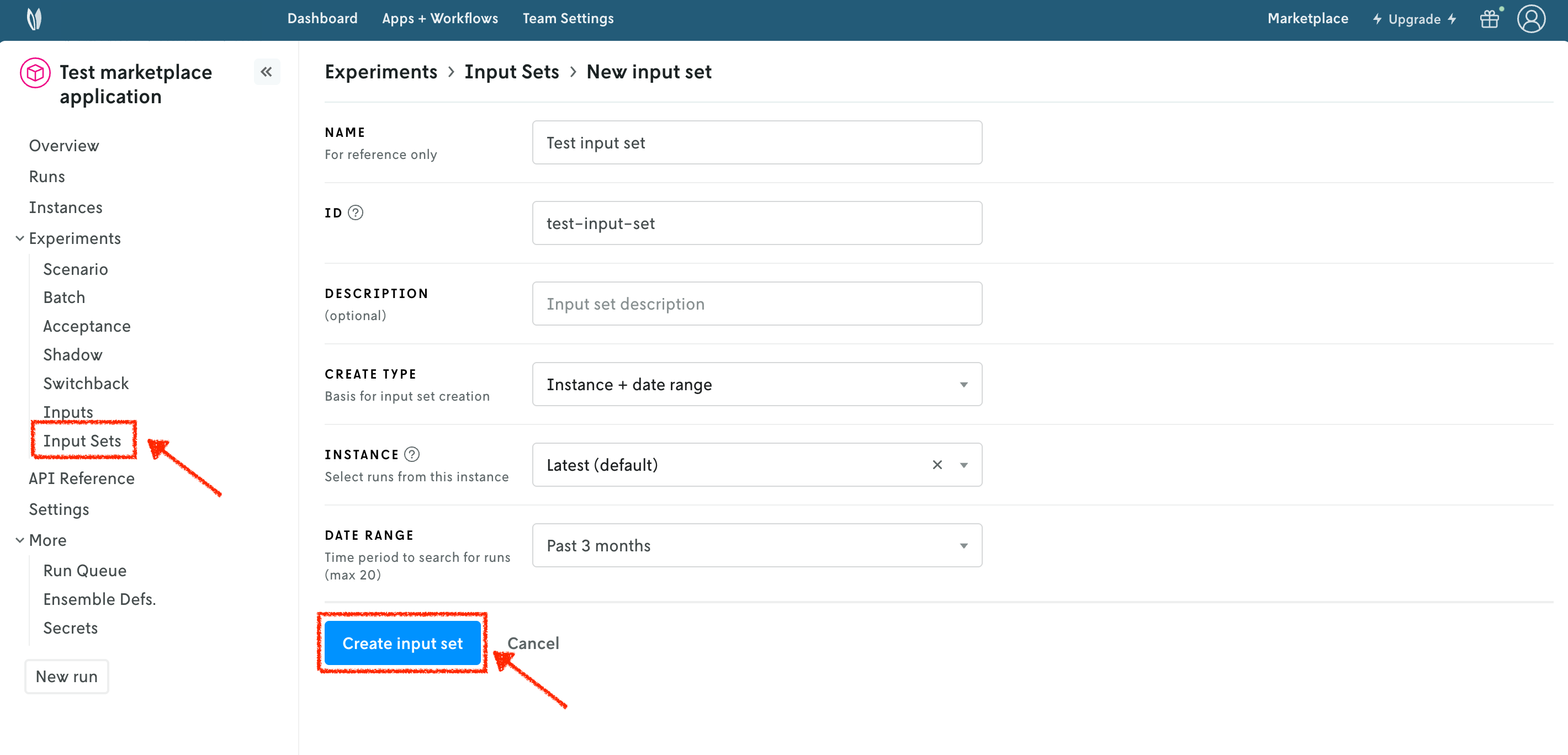Click the Upgrade lightning icon

coord(1378,19)
